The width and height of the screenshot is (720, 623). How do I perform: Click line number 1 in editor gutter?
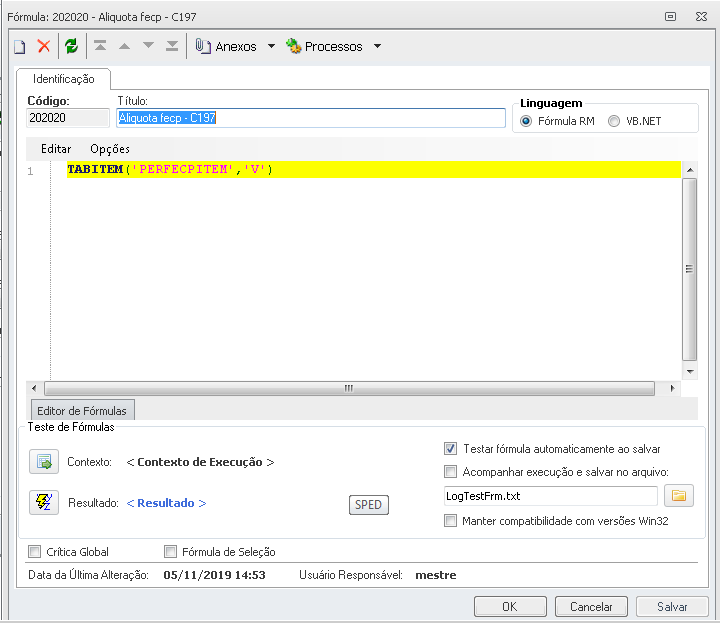coord(30,171)
